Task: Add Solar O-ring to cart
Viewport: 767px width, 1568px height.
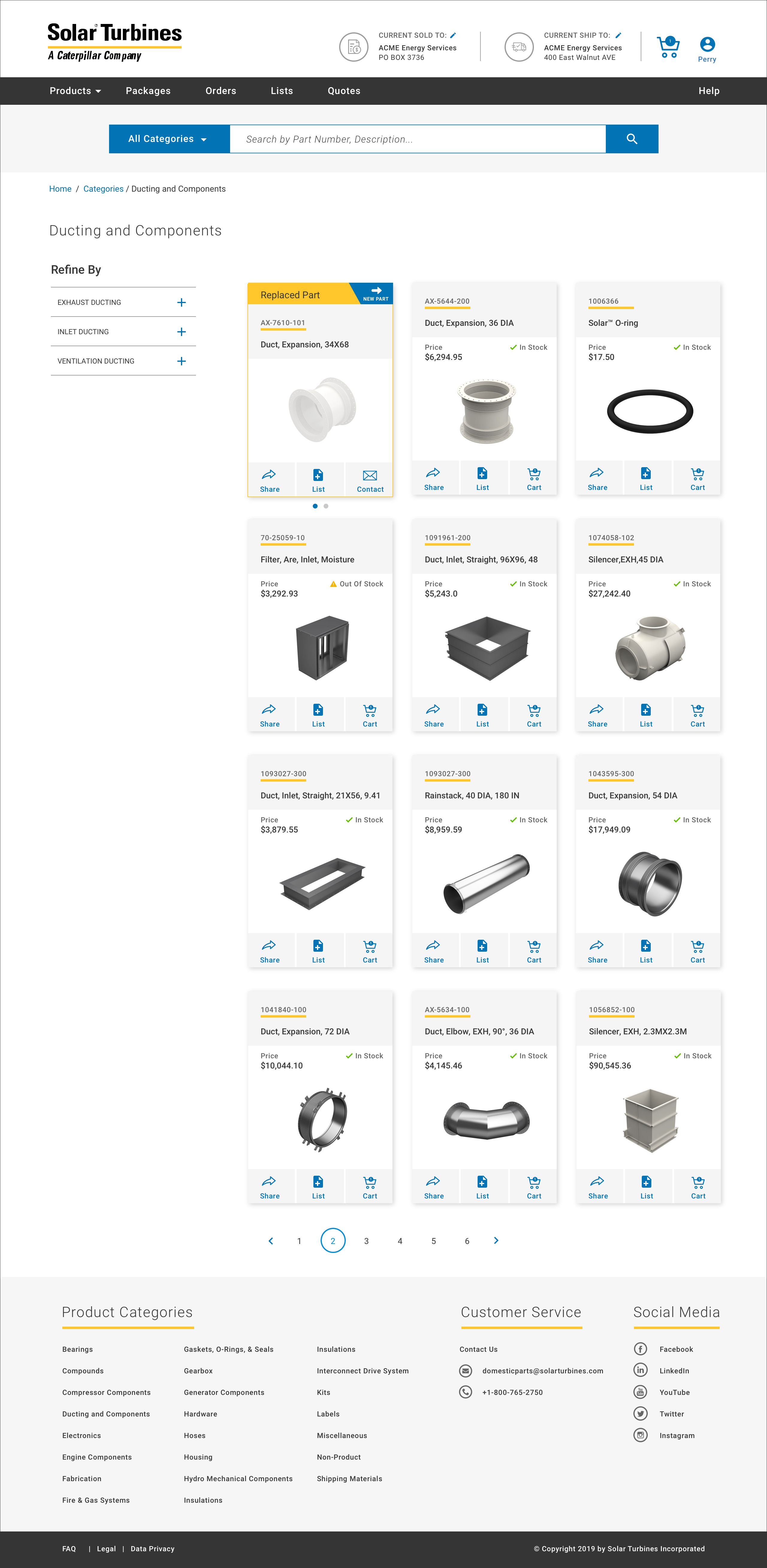Action: coord(697,479)
